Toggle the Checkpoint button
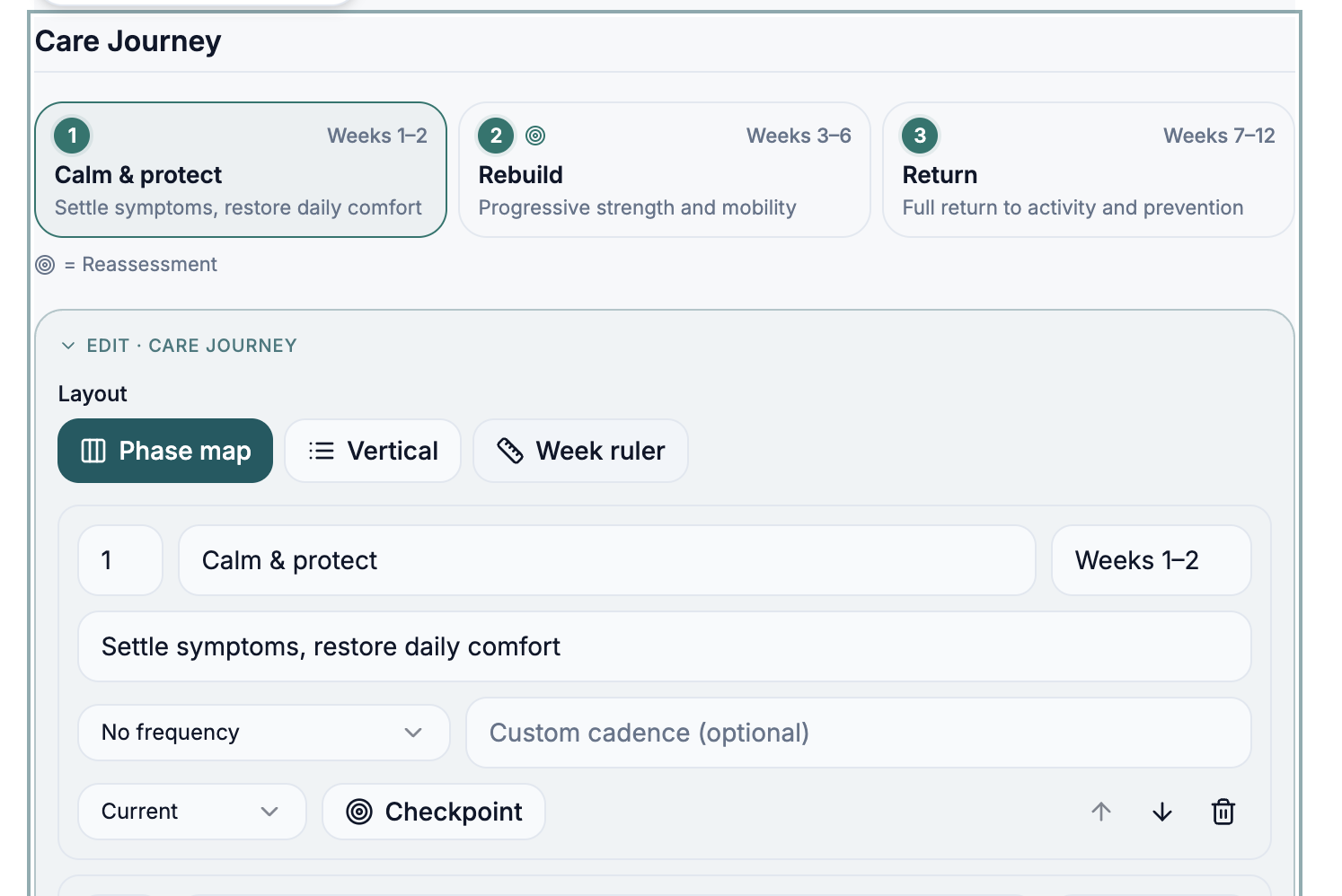The width and height of the screenshot is (1342, 896). [434, 812]
